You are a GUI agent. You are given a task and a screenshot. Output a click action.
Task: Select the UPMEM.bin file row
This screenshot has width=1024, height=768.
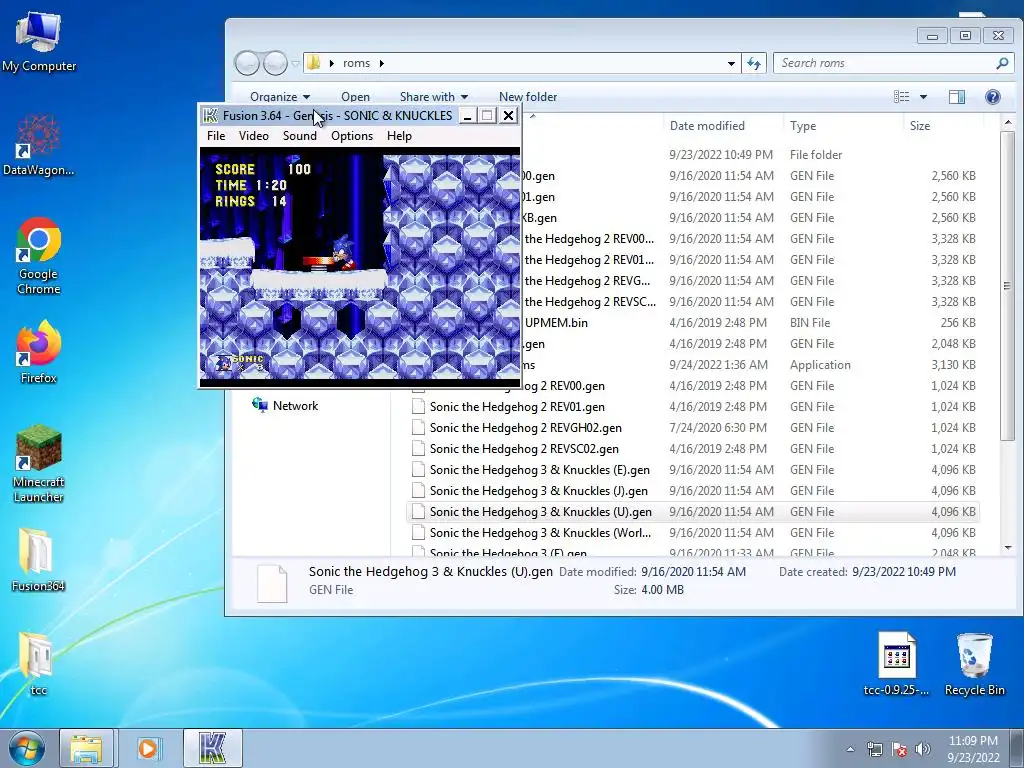tap(750, 323)
